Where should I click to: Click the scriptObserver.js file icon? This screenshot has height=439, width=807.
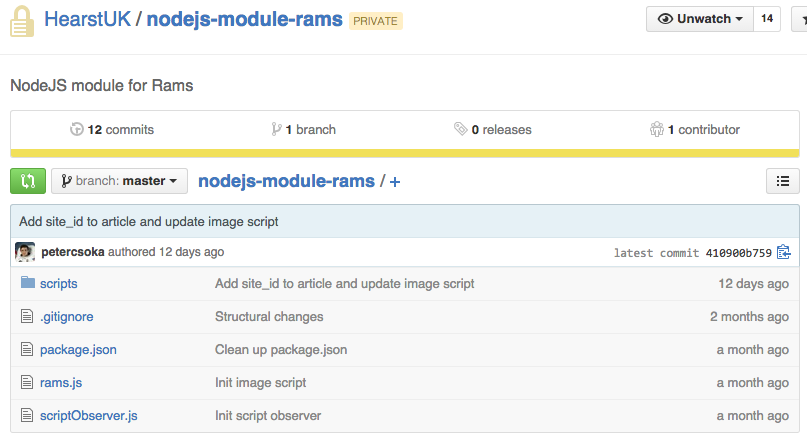[27, 415]
